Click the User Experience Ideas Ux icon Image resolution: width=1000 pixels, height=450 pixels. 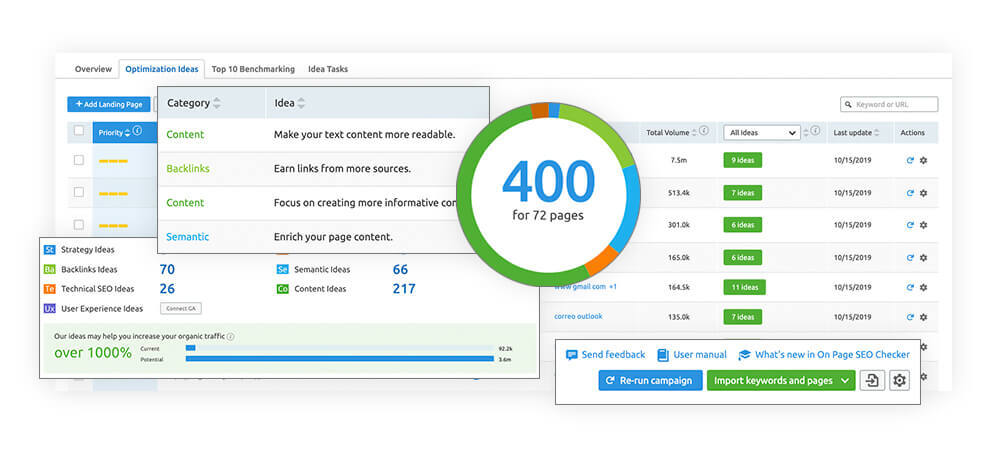[x=50, y=308]
